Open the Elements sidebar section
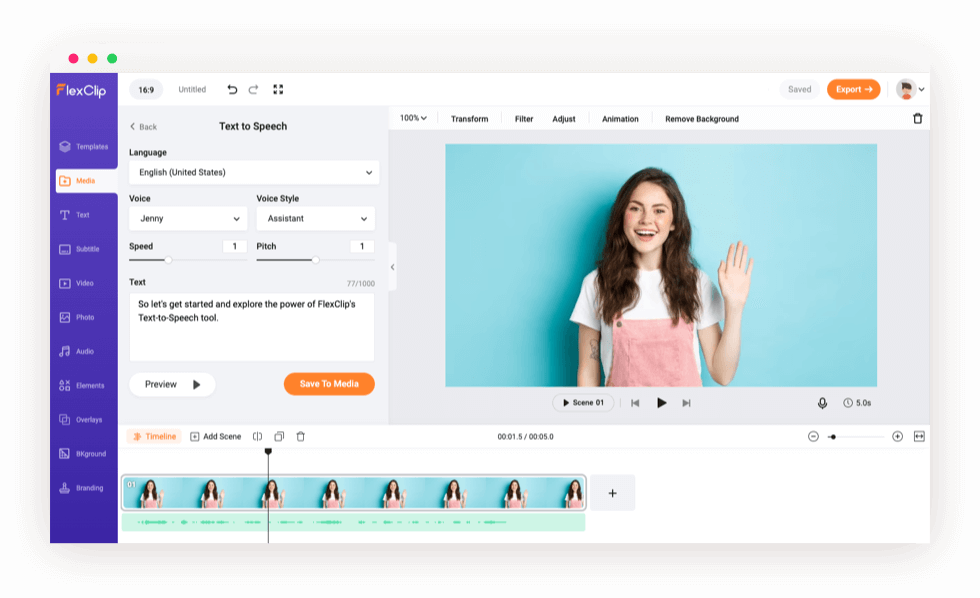The width and height of the screenshot is (980, 598). coord(82,386)
